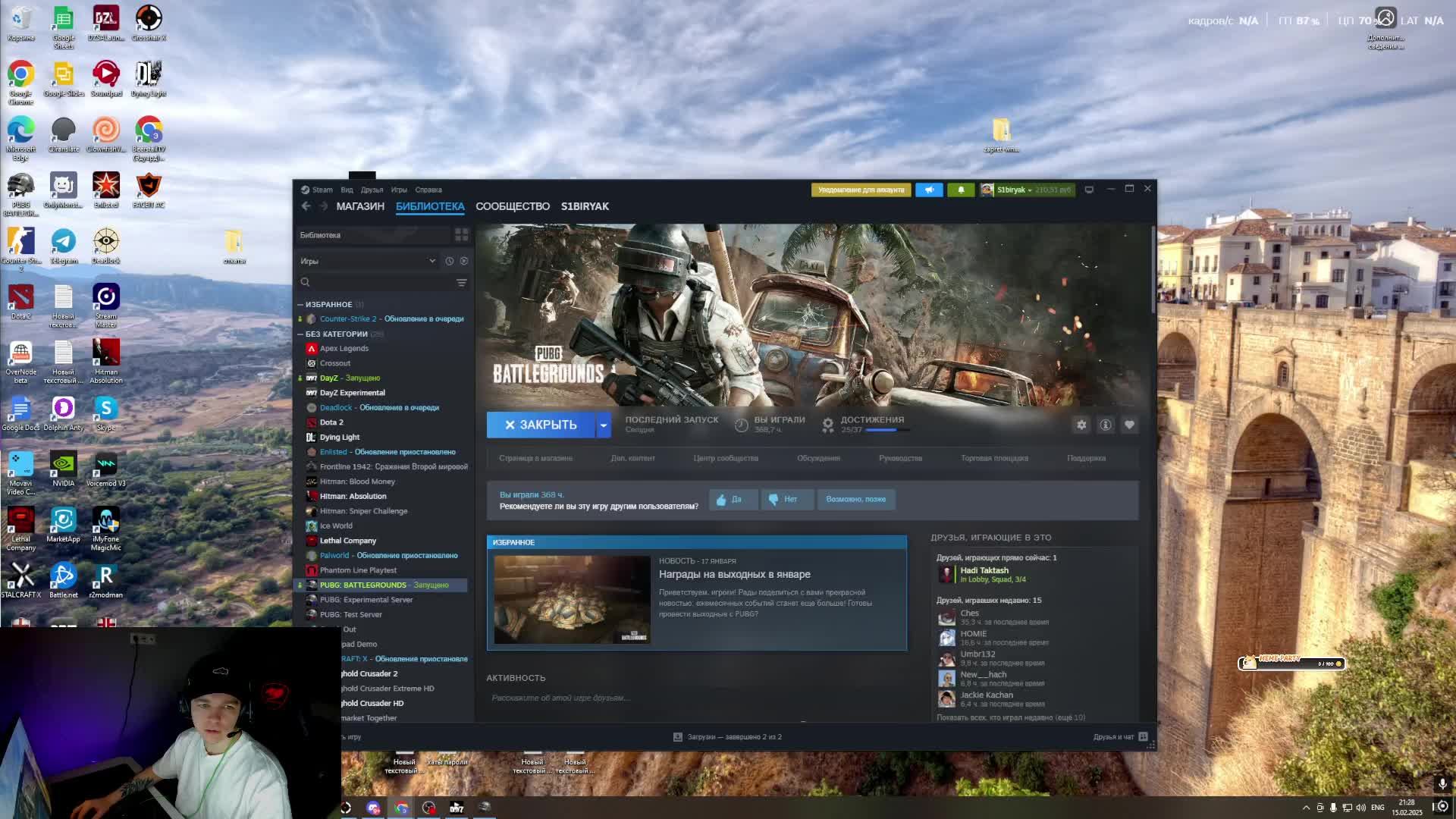The width and height of the screenshot is (1456, 819).
Task: Expand the Игры type dropdown
Action: pyautogui.click(x=432, y=261)
